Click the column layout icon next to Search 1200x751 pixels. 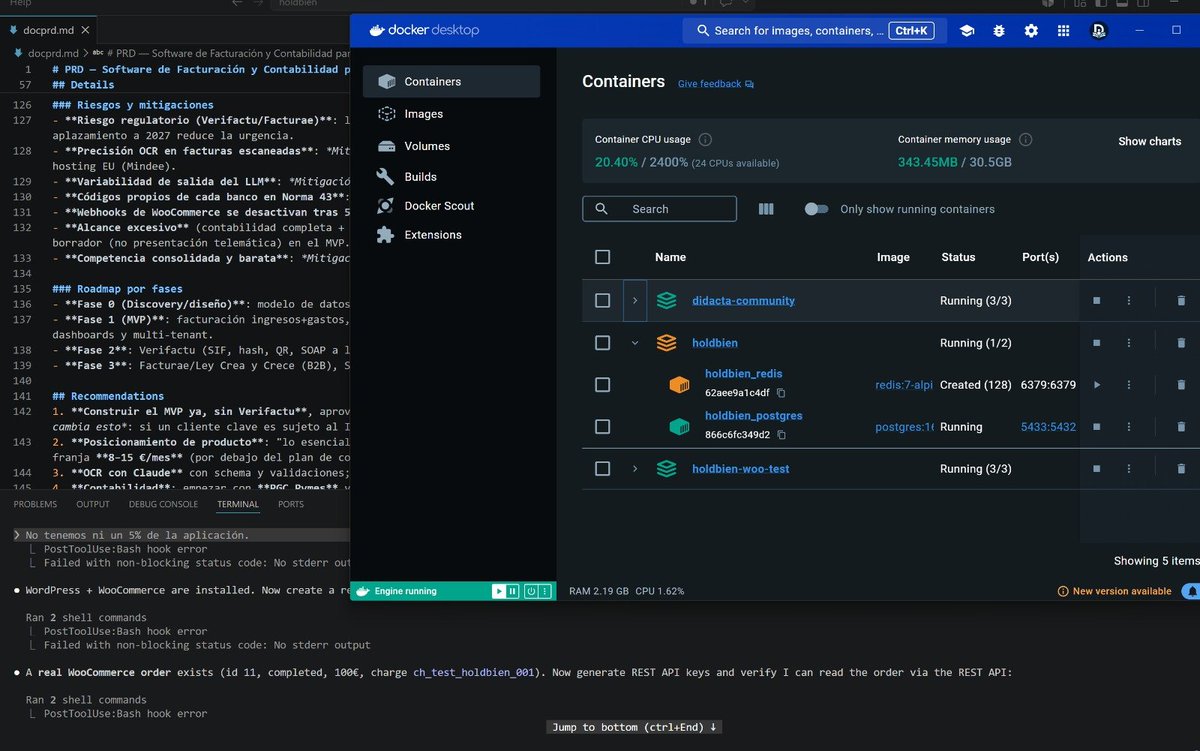pos(766,209)
